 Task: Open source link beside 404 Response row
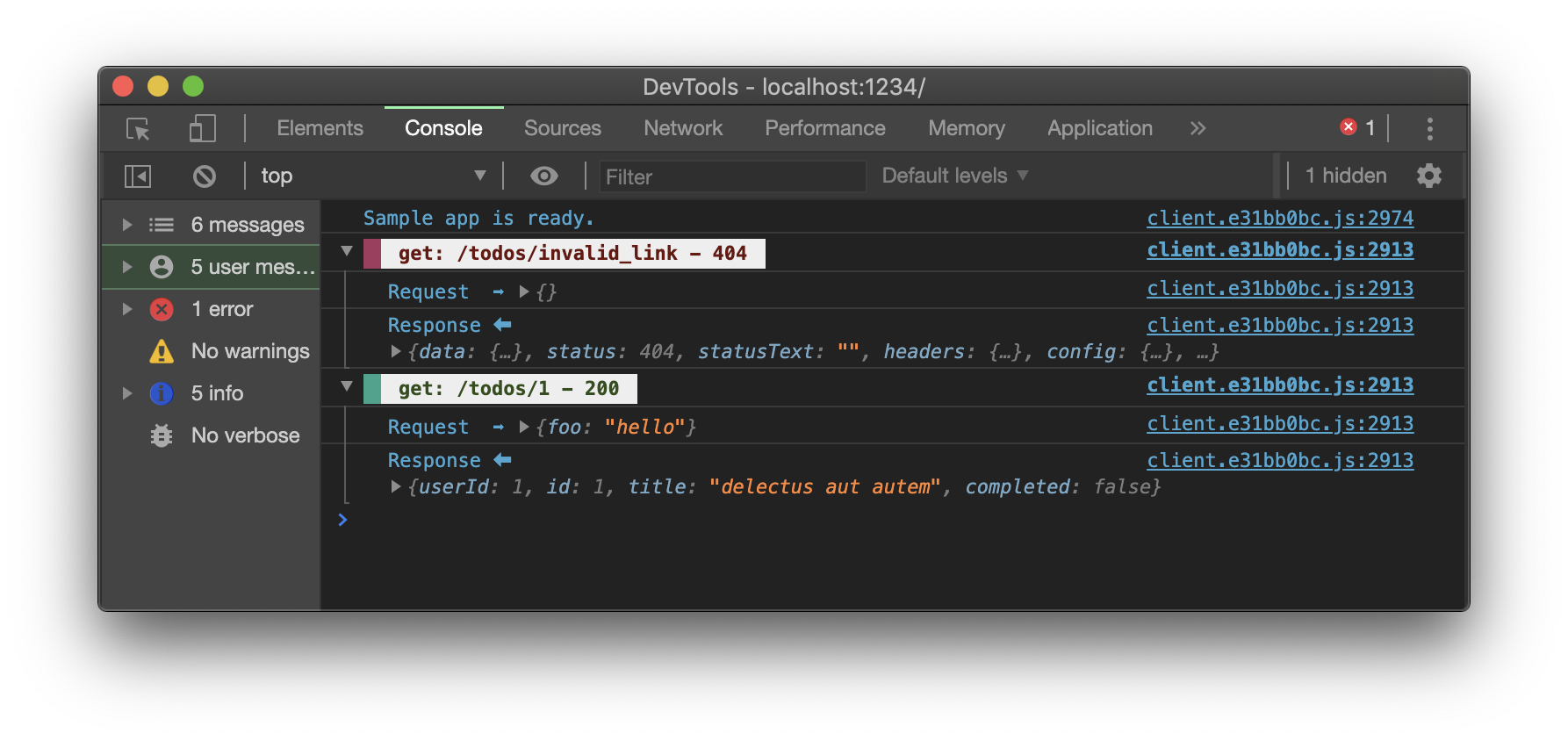pyautogui.click(x=1280, y=325)
